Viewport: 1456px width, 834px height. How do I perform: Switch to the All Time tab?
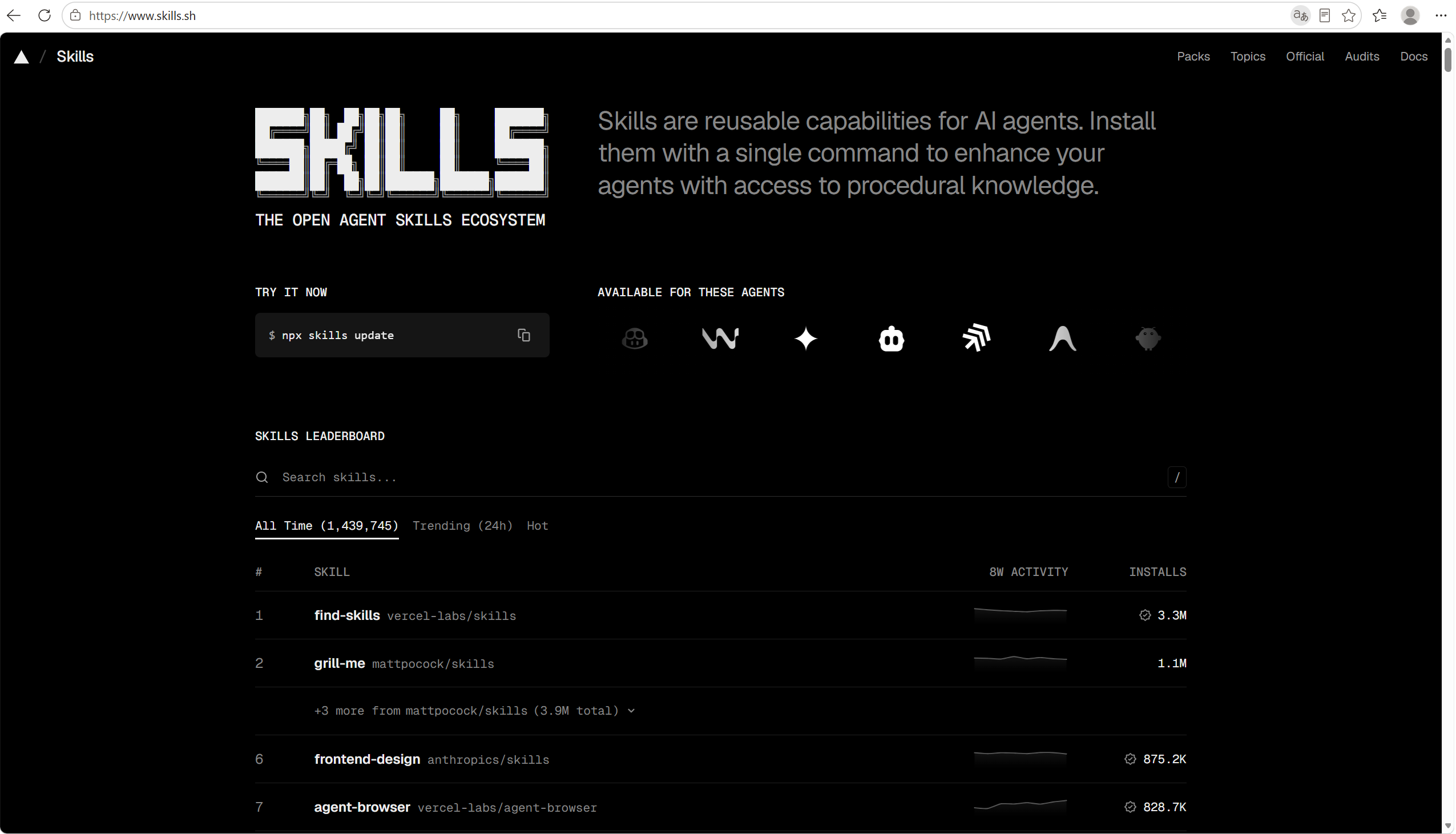click(326, 526)
